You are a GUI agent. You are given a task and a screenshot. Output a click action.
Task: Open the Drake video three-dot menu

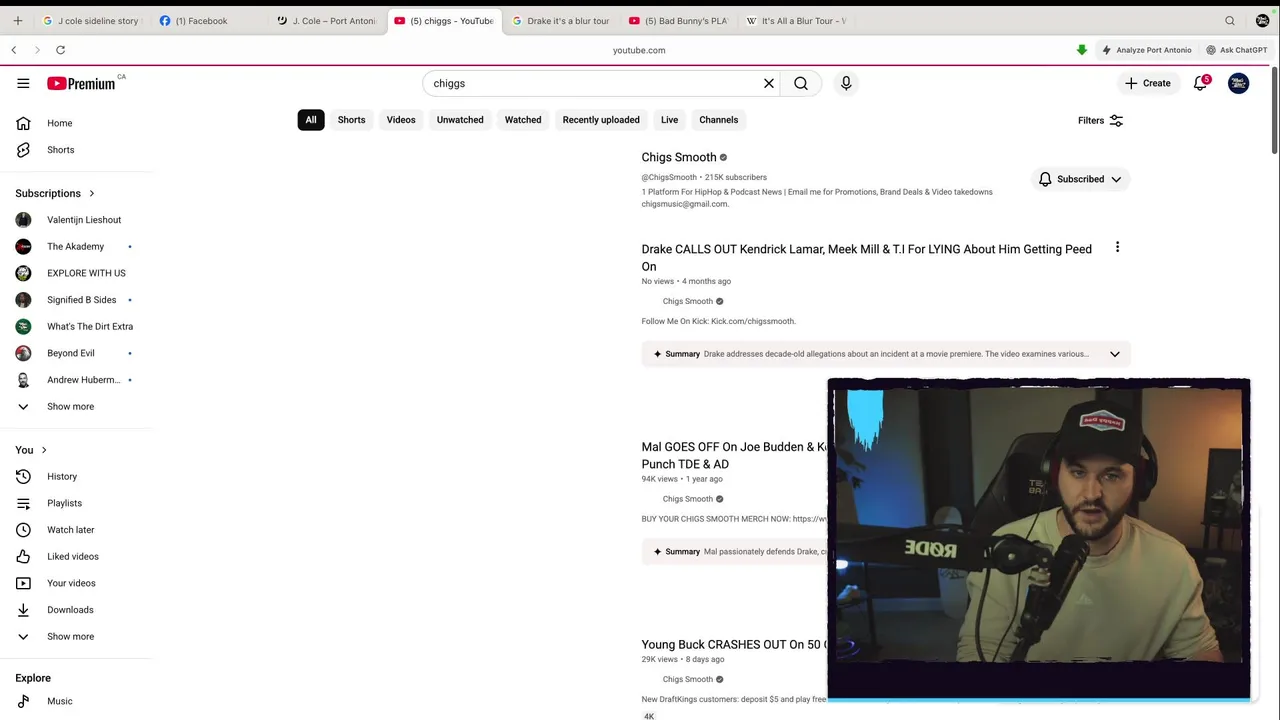[x=1117, y=248]
